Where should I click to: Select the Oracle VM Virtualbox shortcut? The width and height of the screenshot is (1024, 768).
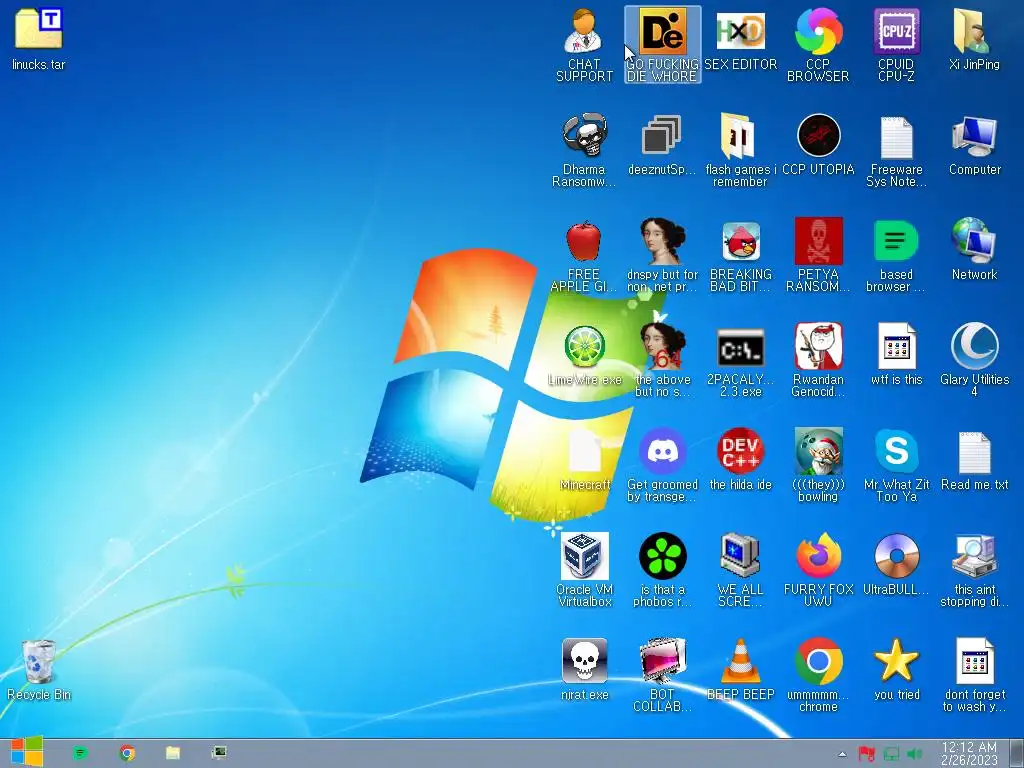point(584,556)
